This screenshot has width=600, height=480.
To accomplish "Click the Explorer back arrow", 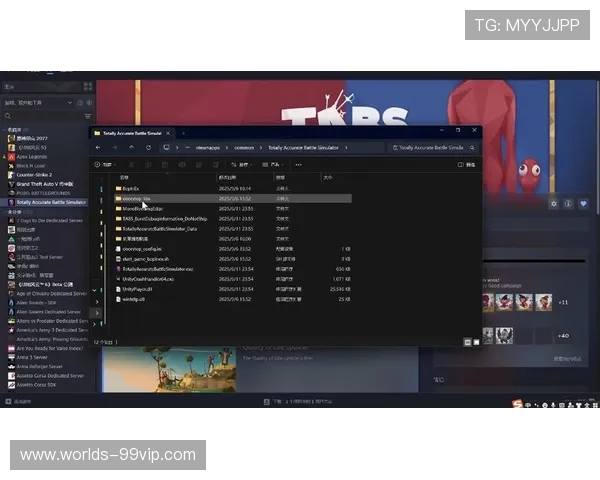I will (x=98, y=148).
